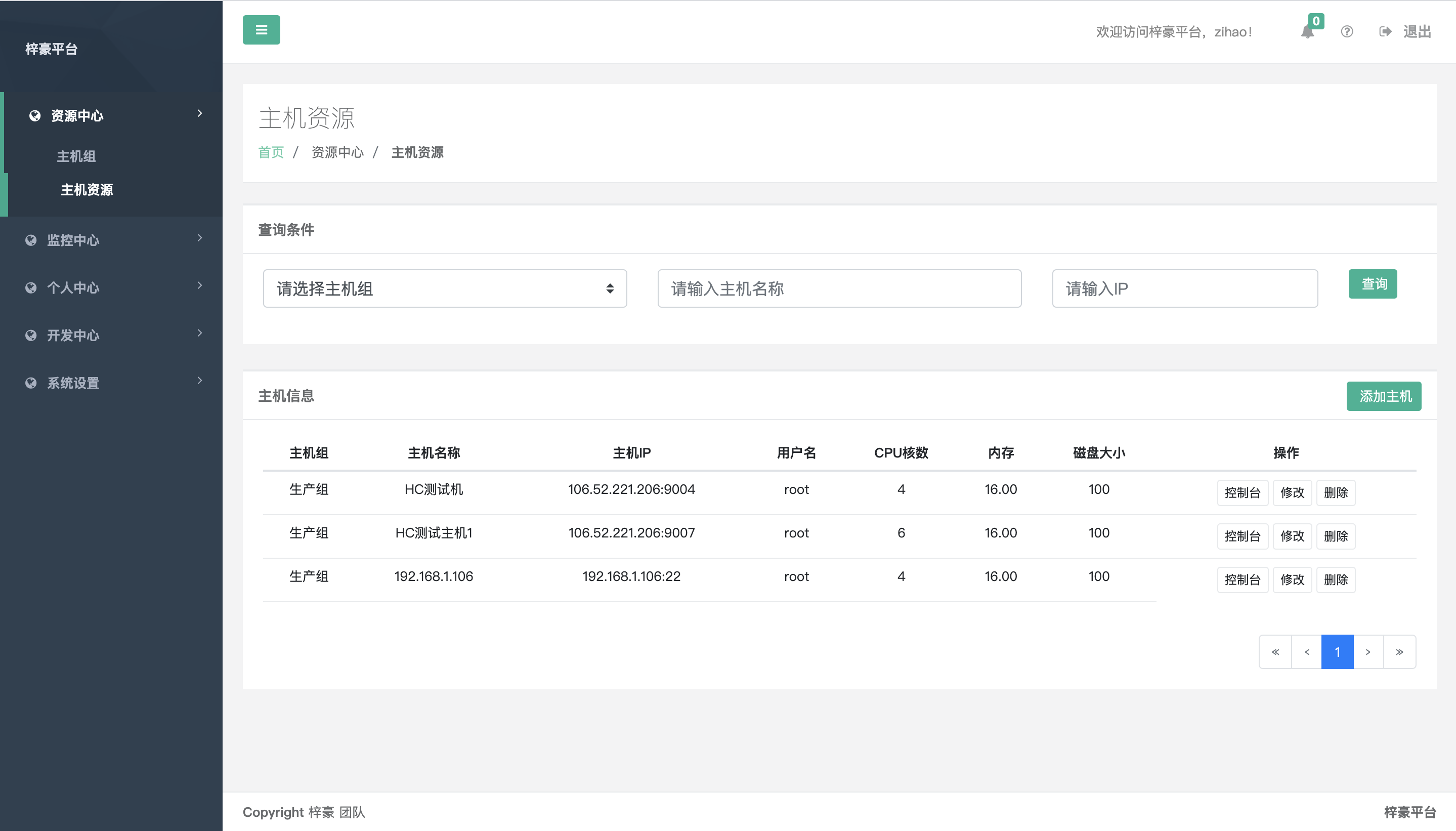Focus the 请输入主机名称 input field
Image resolution: width=1456 pixels, height=831 pixels.
tap(839, 289)
